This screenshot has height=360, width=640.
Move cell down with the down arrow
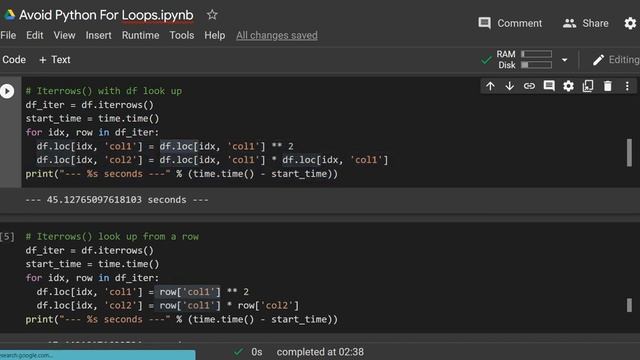509,86
